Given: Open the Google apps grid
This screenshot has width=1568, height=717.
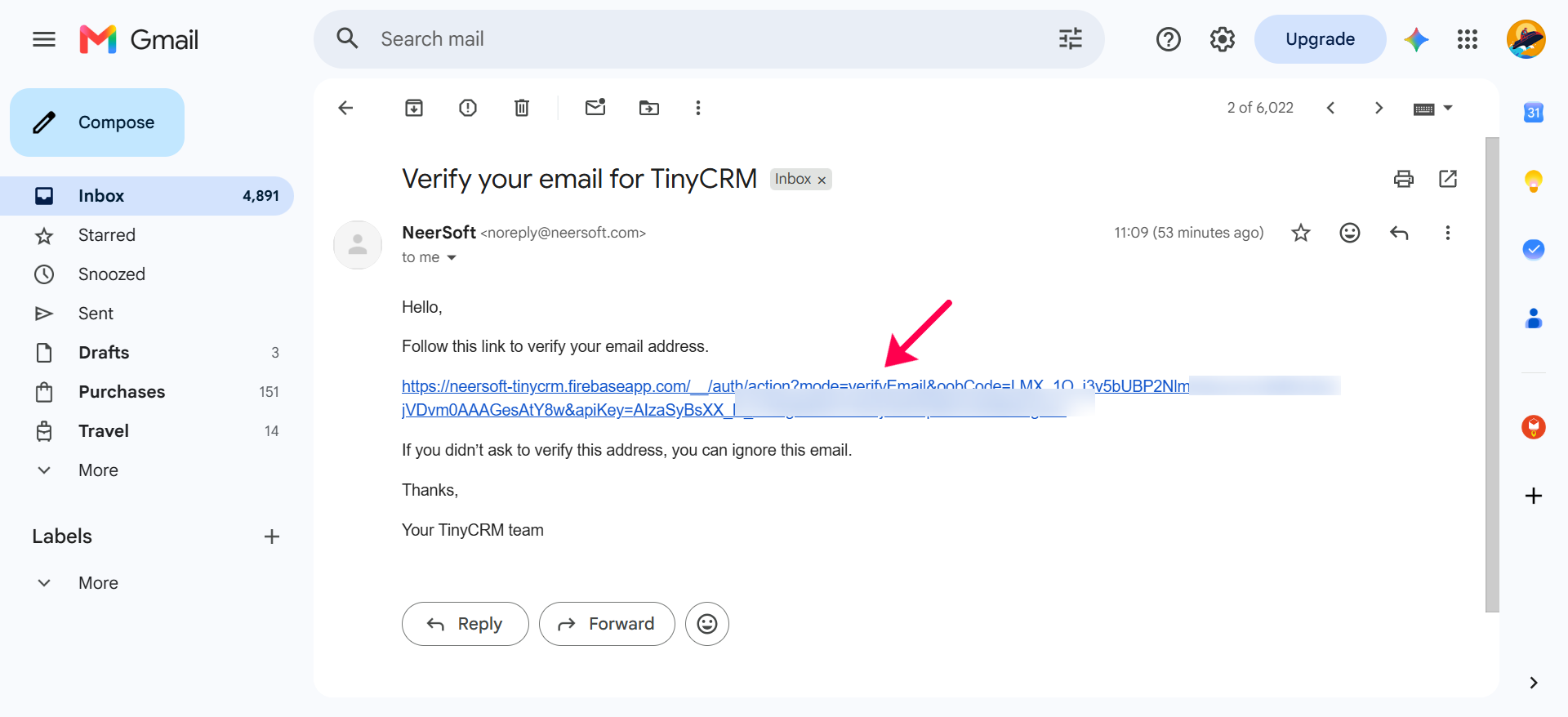Looking at the screenshot, I should click(x=1467, y=39).
